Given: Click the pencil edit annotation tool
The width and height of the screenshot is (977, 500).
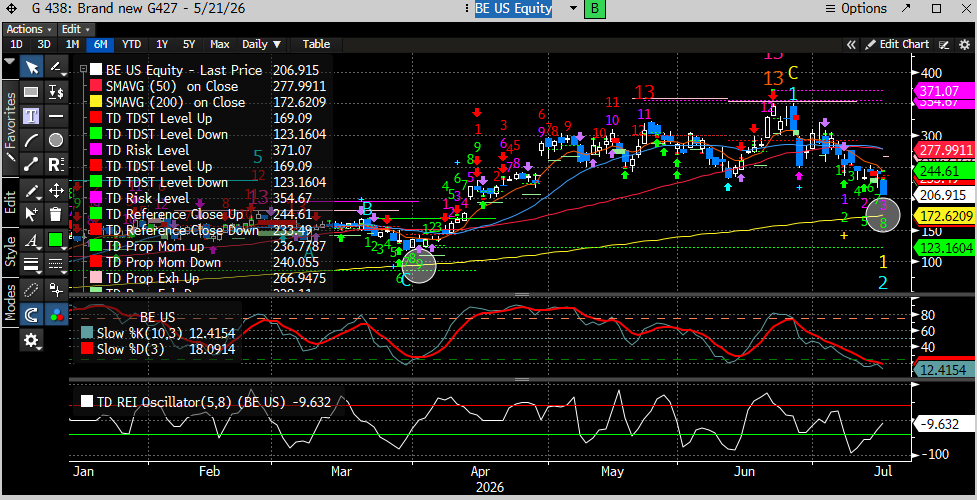Looking at the screenshot, I should click(x=32, y=190).
